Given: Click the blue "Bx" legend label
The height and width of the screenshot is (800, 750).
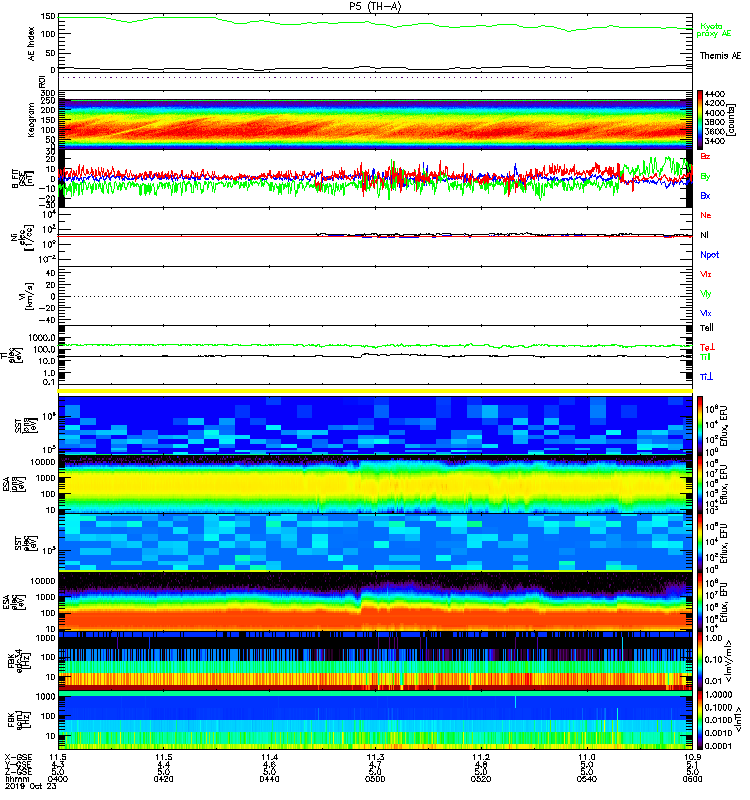Looking at the screenshot, I should click(705, 196).
